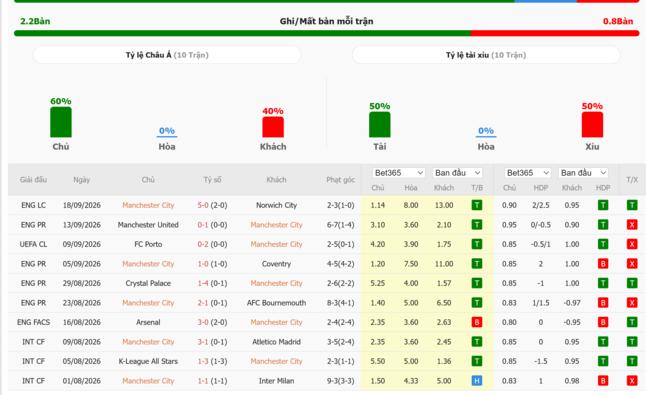The height and width of the screenshot is (395, 650).
Task: Click the Norwich City team name
Action: click(x=276, y=205)
